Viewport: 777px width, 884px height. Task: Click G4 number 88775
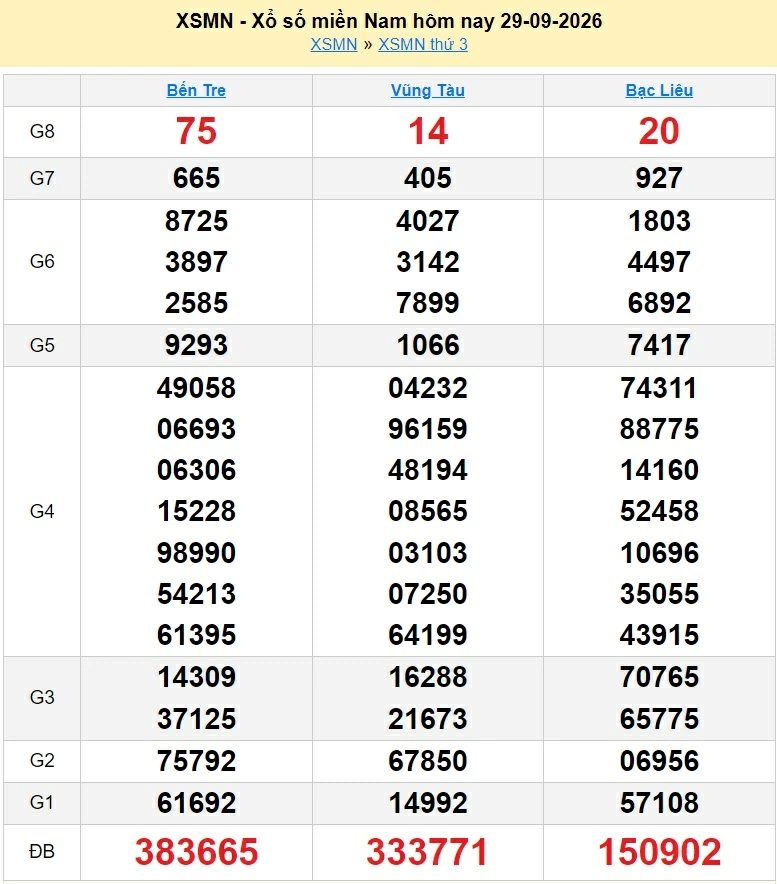pyautogui.click(x=659, y=430)
